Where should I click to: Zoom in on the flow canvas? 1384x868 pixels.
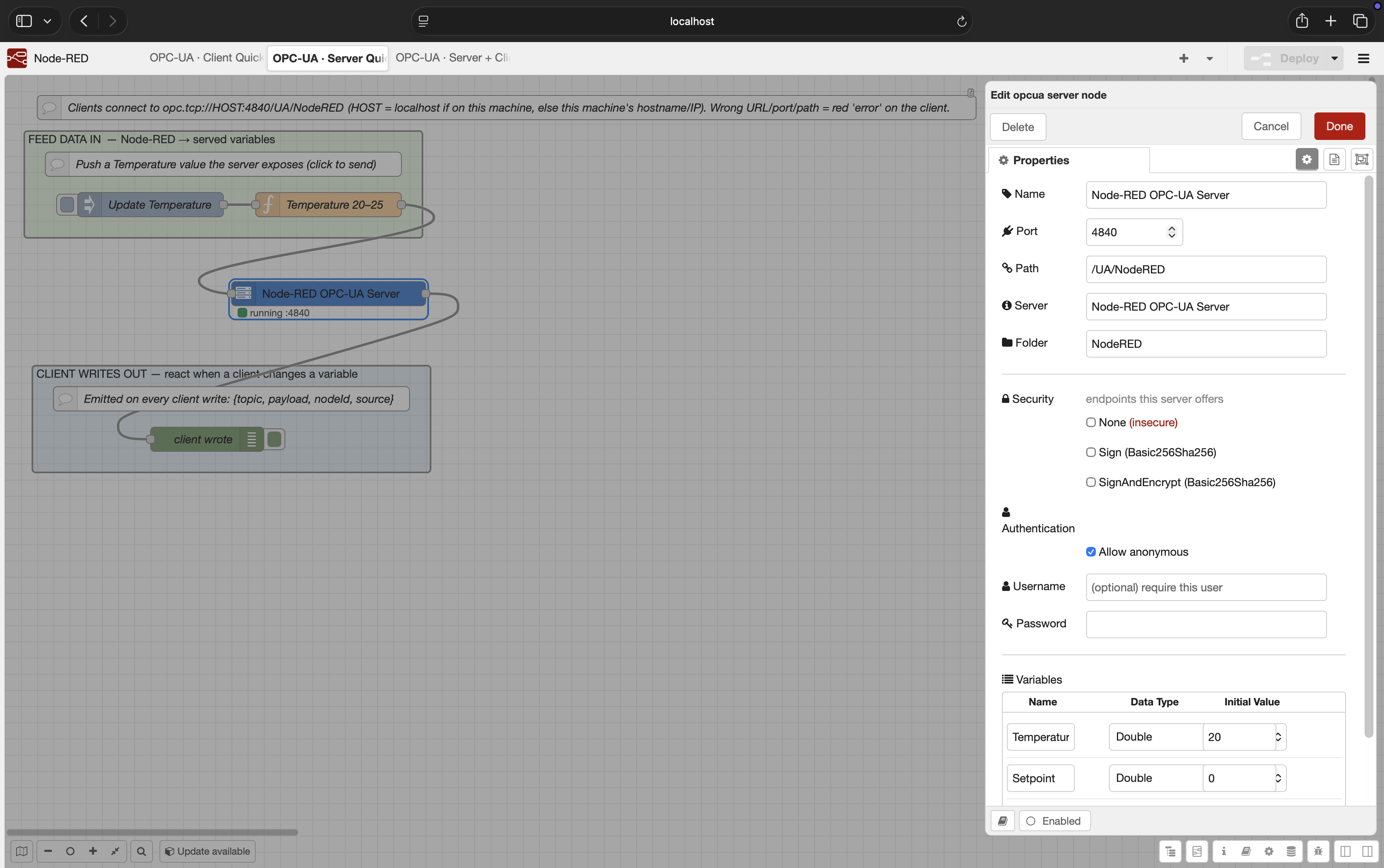(x=92, y=851)
